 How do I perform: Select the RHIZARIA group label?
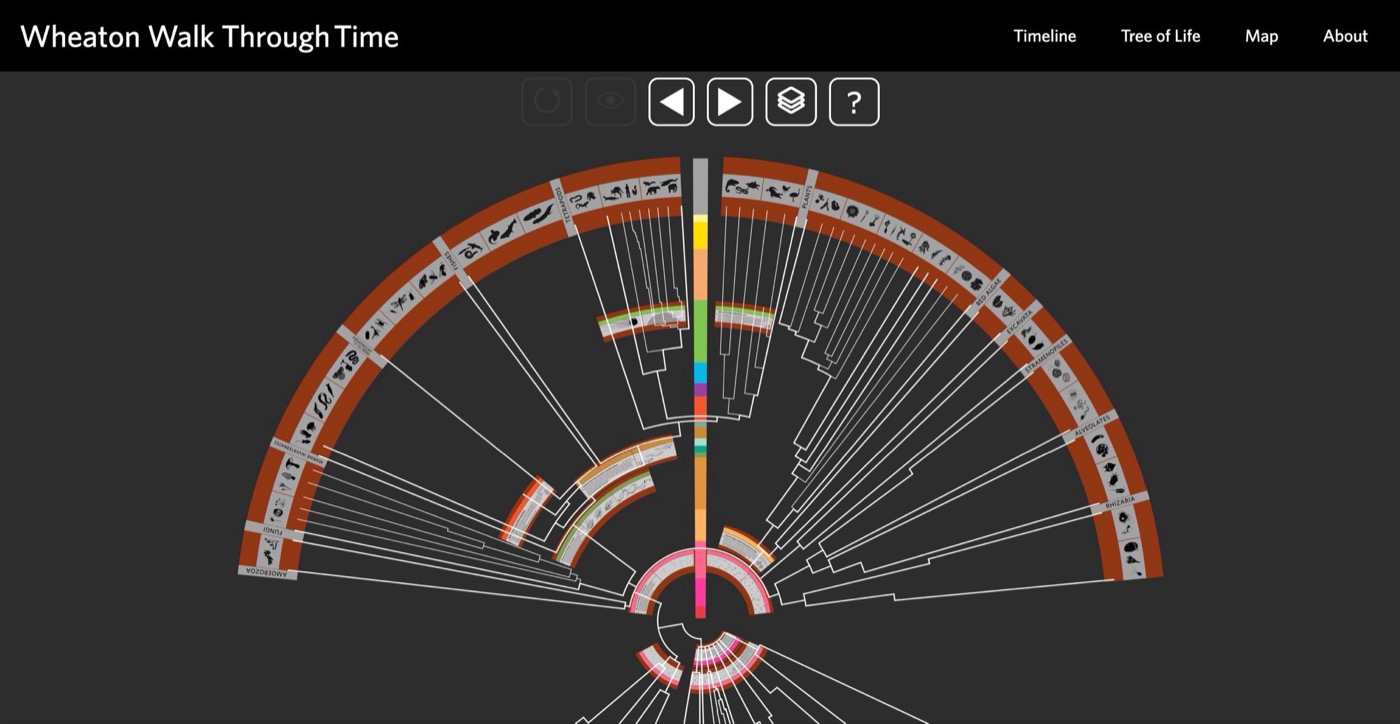(1121, 504)
